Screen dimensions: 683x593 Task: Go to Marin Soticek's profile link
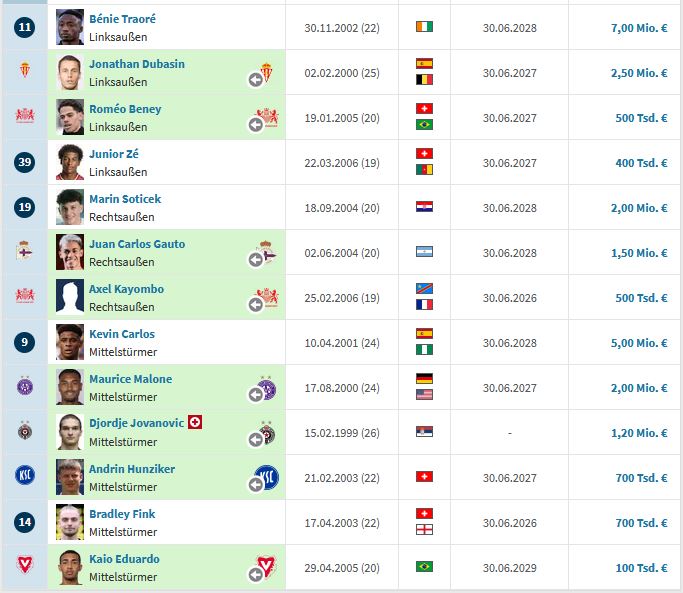[x=125, y=199]
